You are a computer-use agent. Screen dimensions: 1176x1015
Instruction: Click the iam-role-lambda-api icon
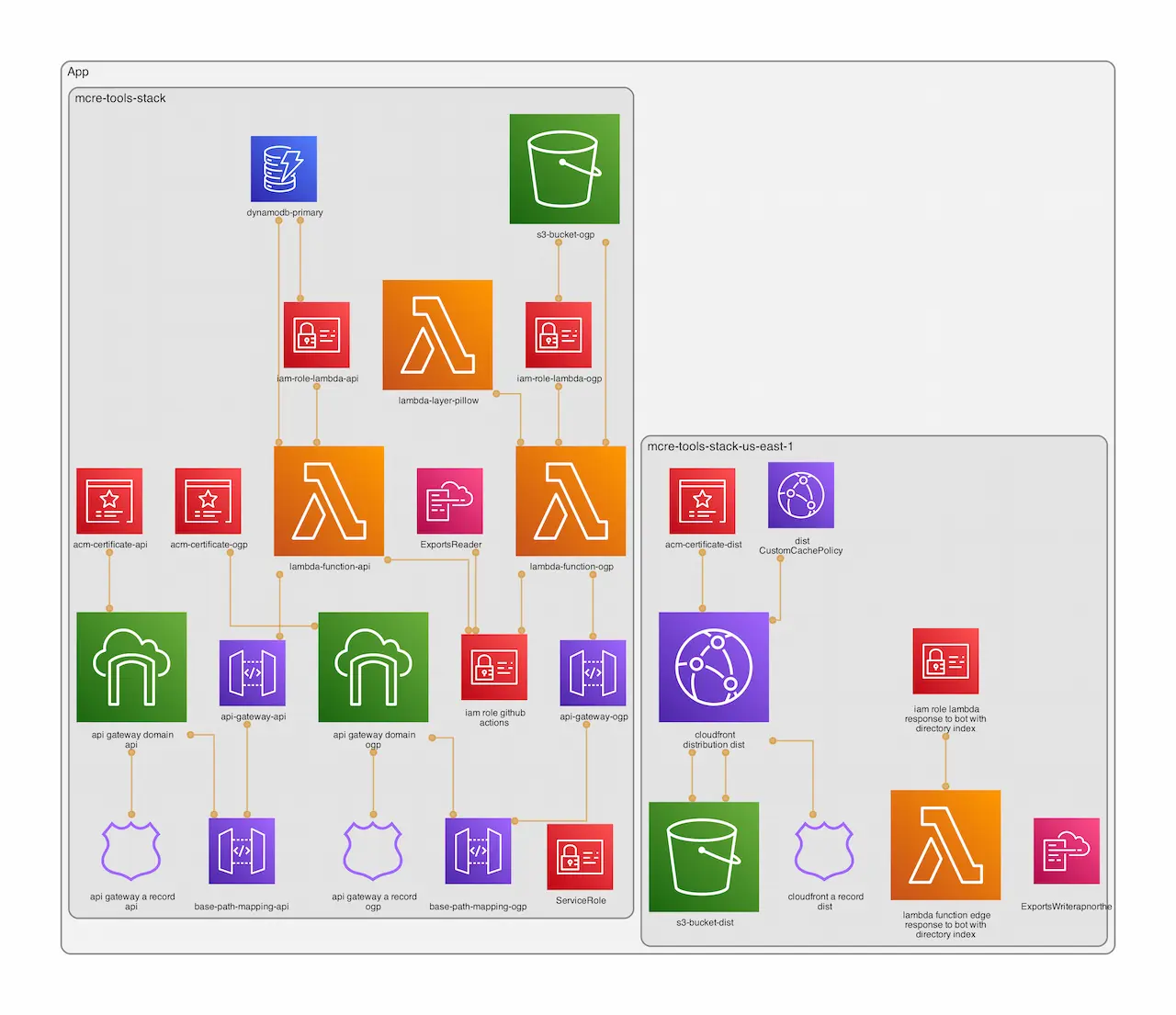click(317, 334)
